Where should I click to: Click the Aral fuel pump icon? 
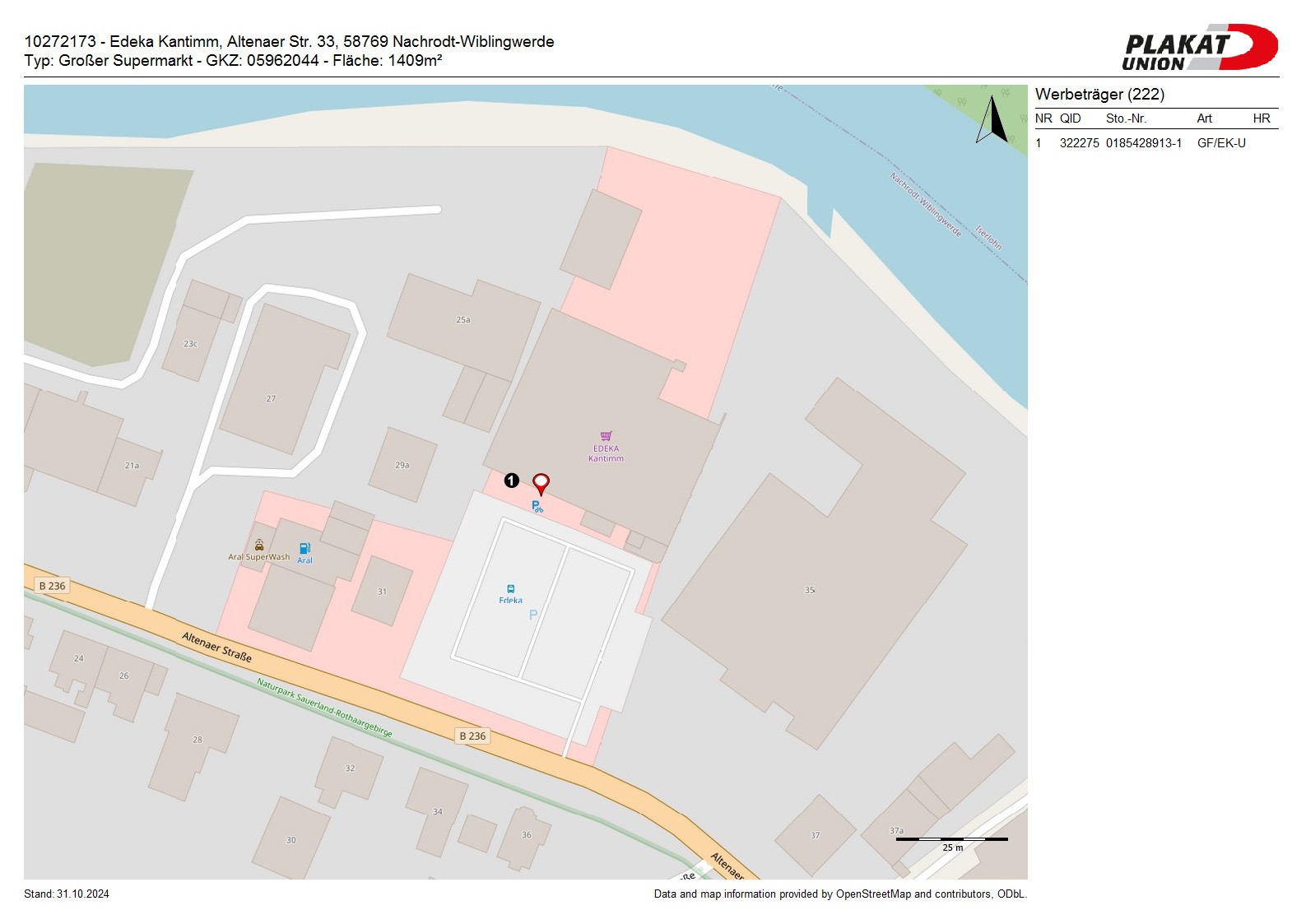tap(304, 549)
